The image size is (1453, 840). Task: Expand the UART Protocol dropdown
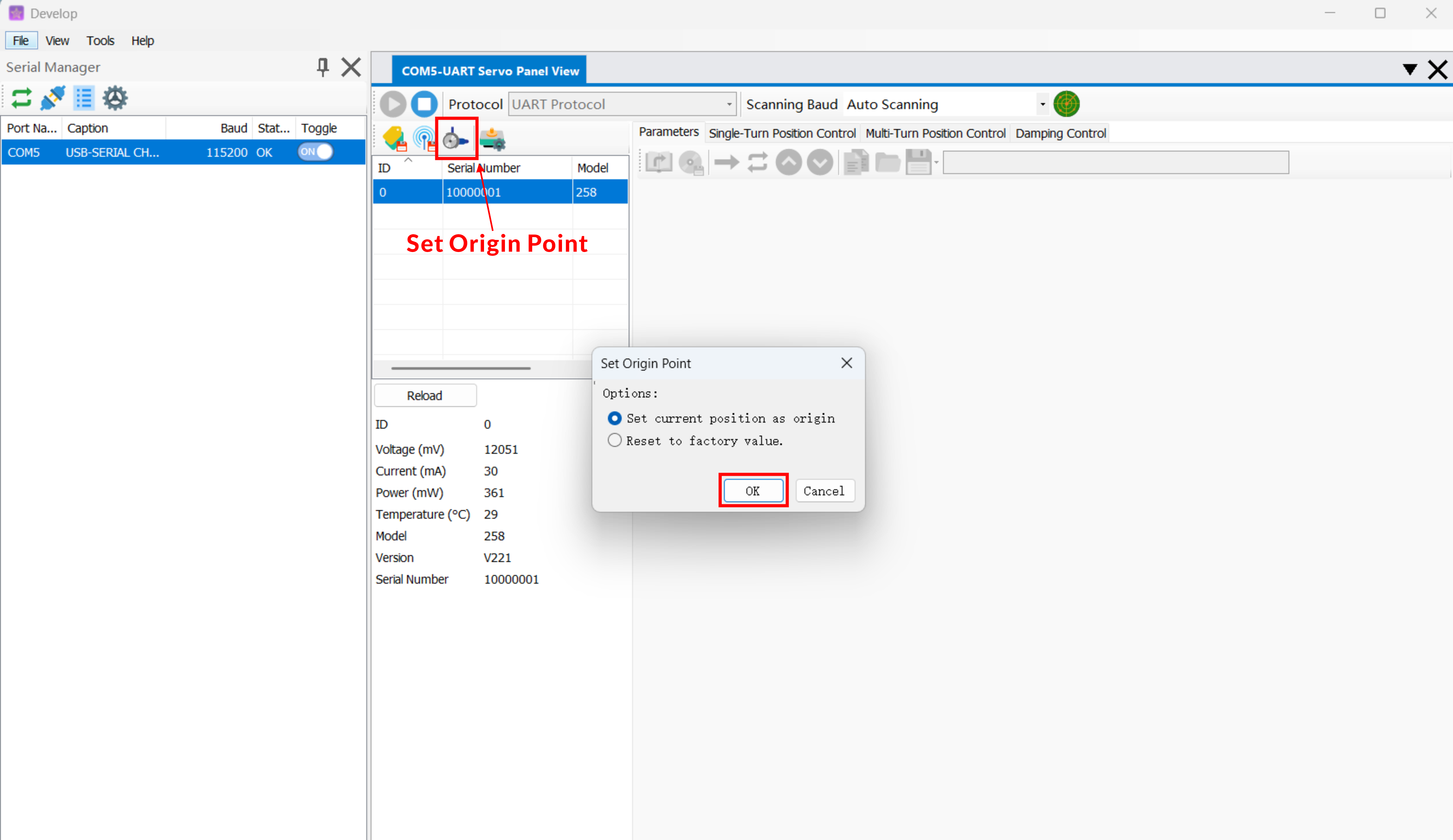729,104
